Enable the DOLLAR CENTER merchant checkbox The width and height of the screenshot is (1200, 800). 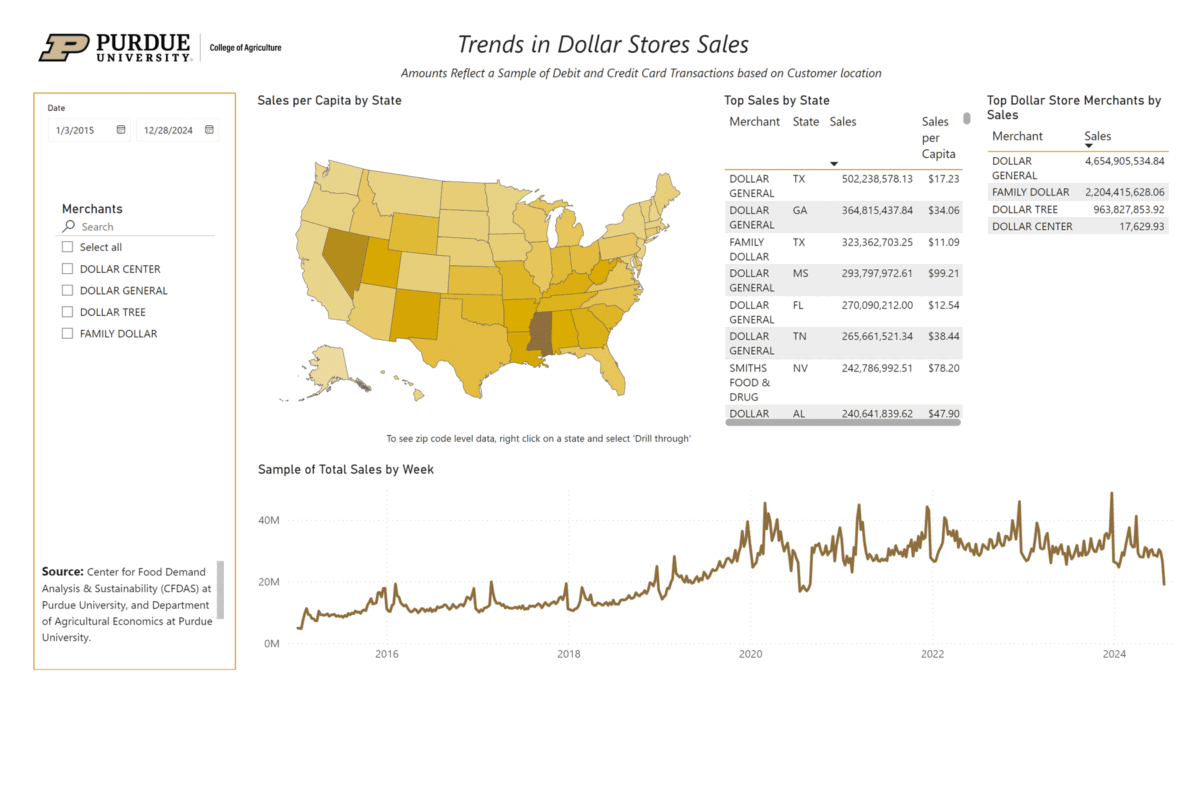67,269
